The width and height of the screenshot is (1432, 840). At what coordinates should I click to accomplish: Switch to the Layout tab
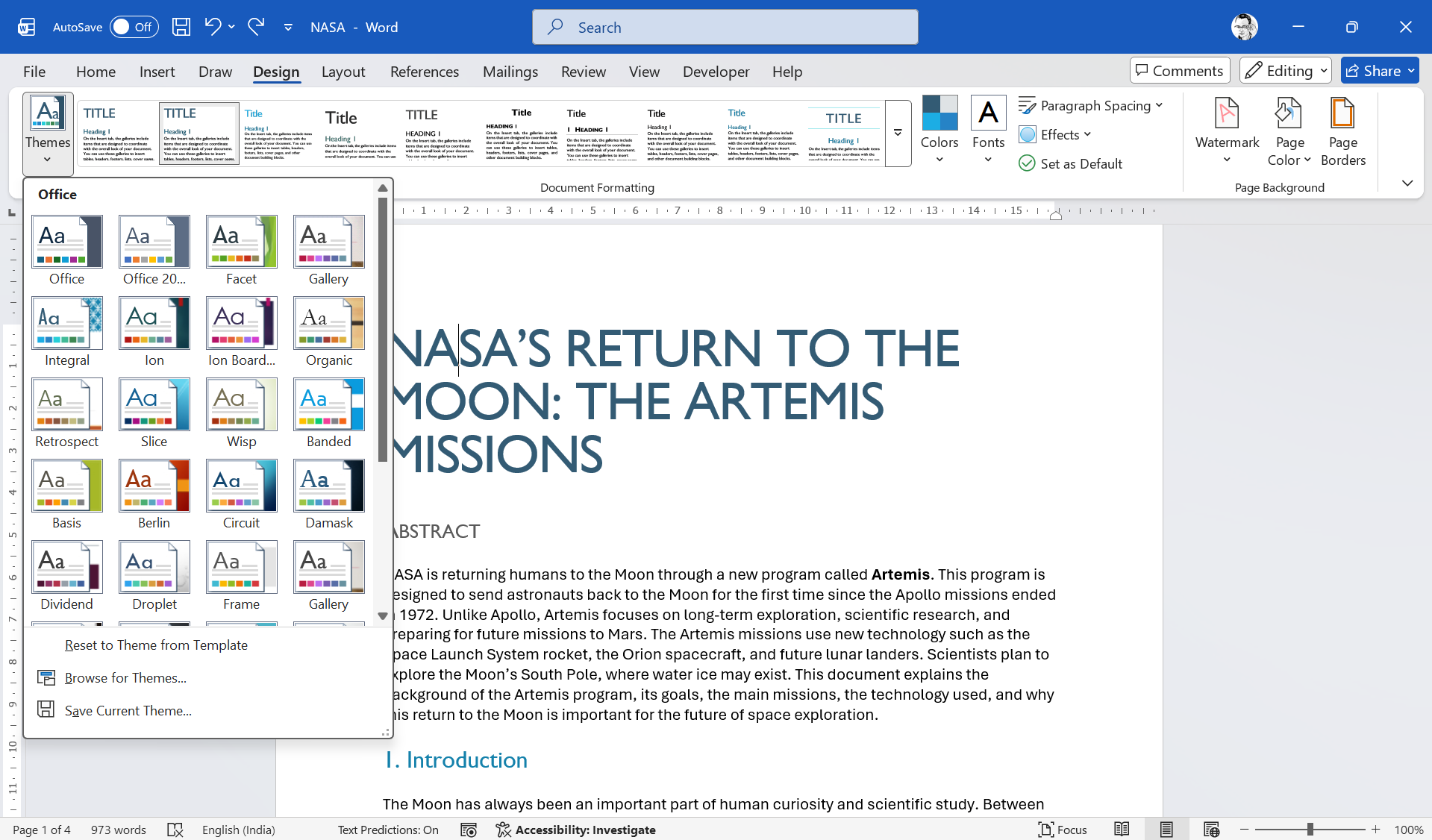(343, 72)
